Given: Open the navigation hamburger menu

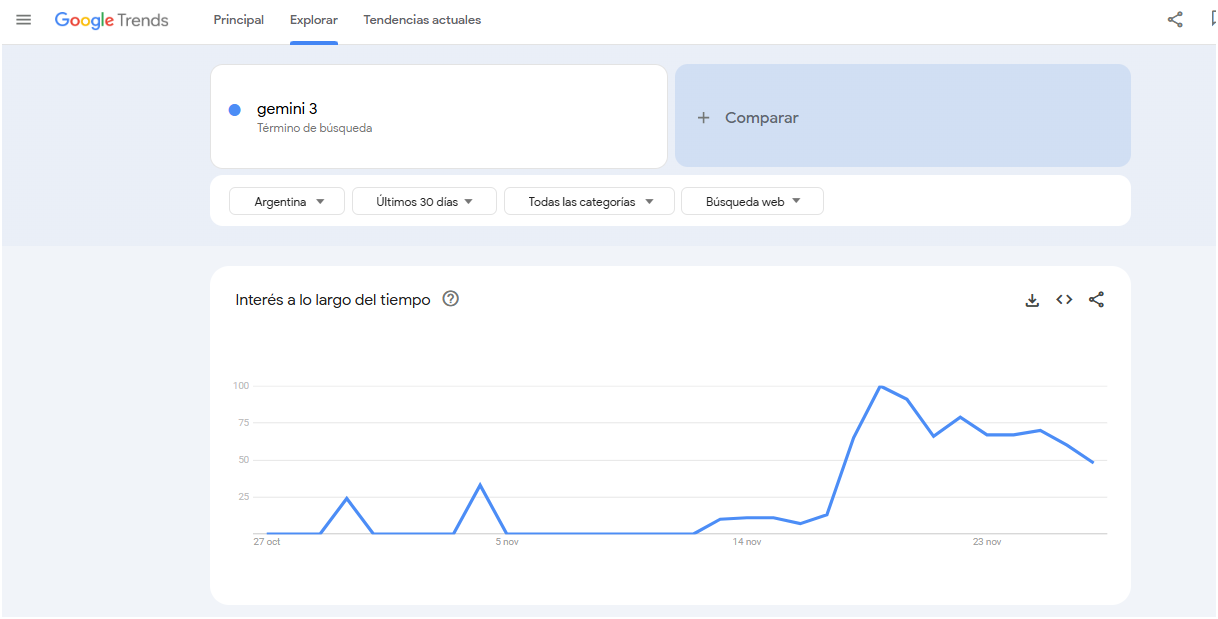Looking at the screenshot, I should pos(23,19).
